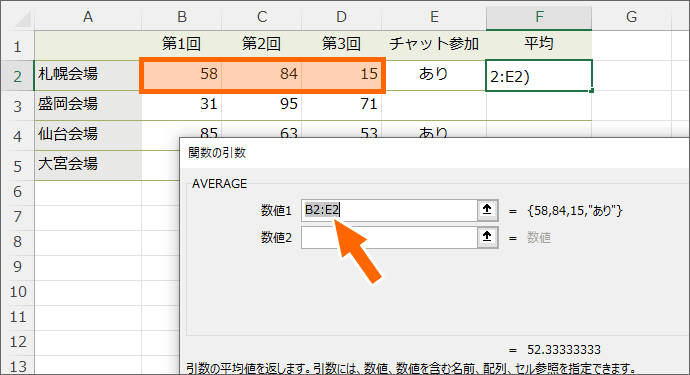Image resolution: width=690 pixels, height=375 pixels.
Task: Select column F header
Action: click(539, 18)
